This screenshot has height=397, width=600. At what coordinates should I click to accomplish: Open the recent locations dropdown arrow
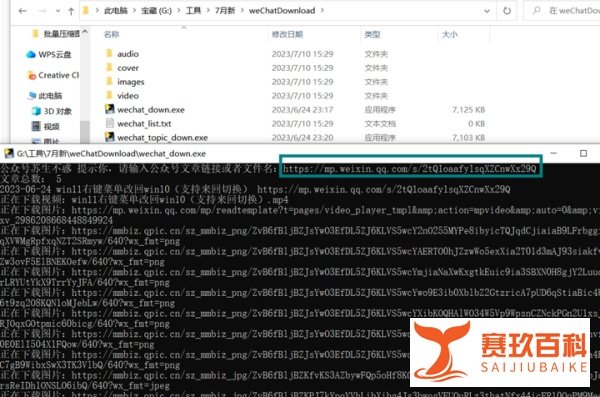[57, 11]
